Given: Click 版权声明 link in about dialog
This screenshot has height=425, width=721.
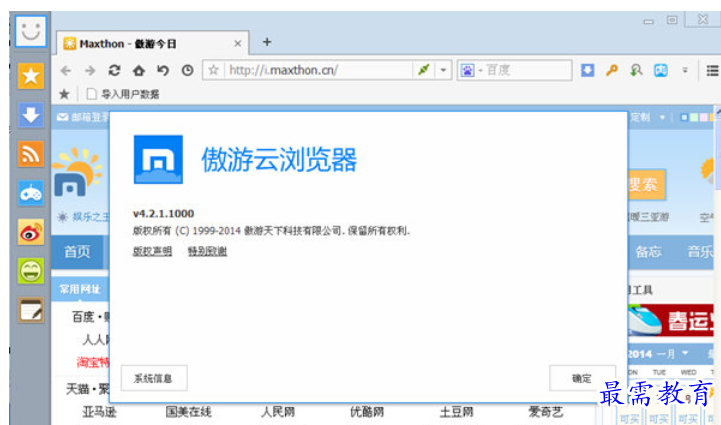Looking at the screenshot, I should (x=152, y=251).
